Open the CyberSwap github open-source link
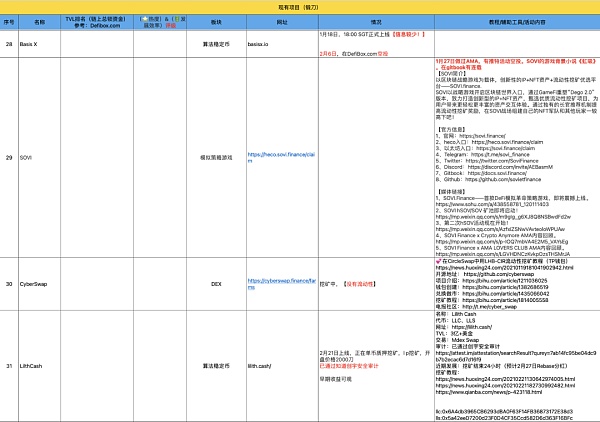 coord(498,273)
